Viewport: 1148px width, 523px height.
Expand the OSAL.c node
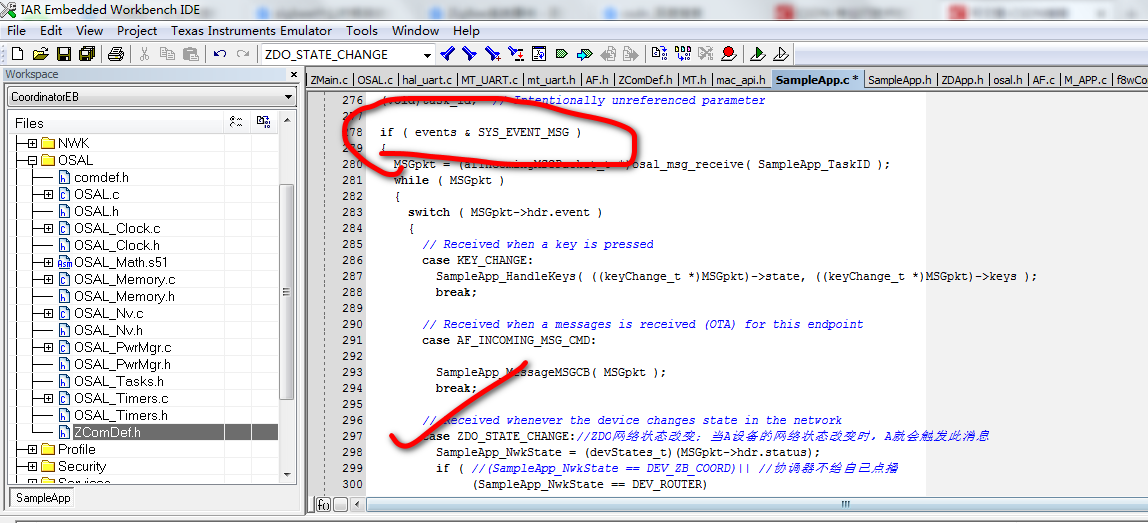point(48,194)
